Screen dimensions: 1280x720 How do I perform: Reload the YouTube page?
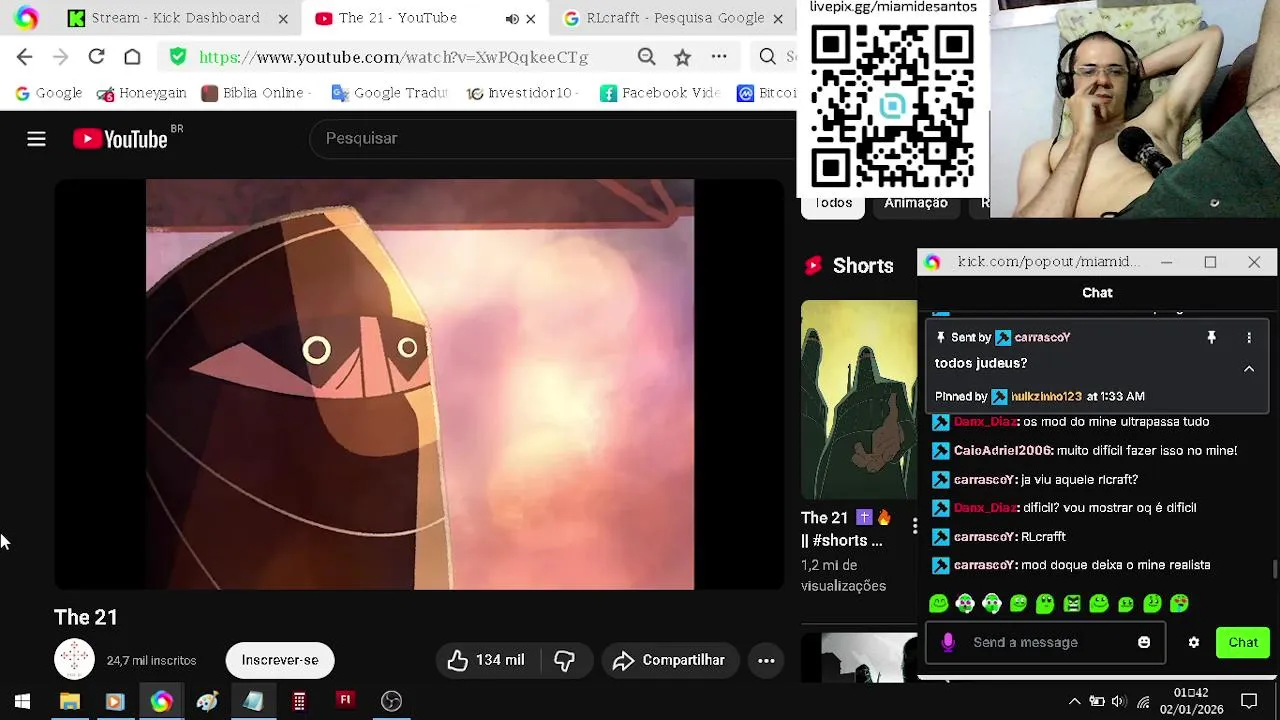(96, 57)
